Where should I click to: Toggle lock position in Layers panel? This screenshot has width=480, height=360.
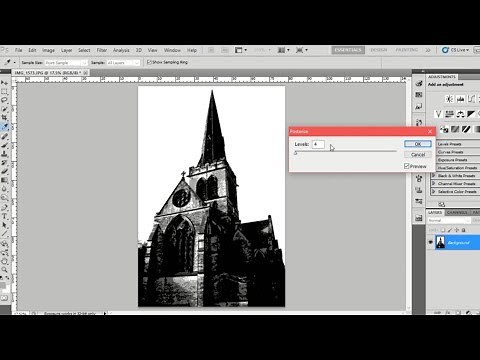point(457,230)
